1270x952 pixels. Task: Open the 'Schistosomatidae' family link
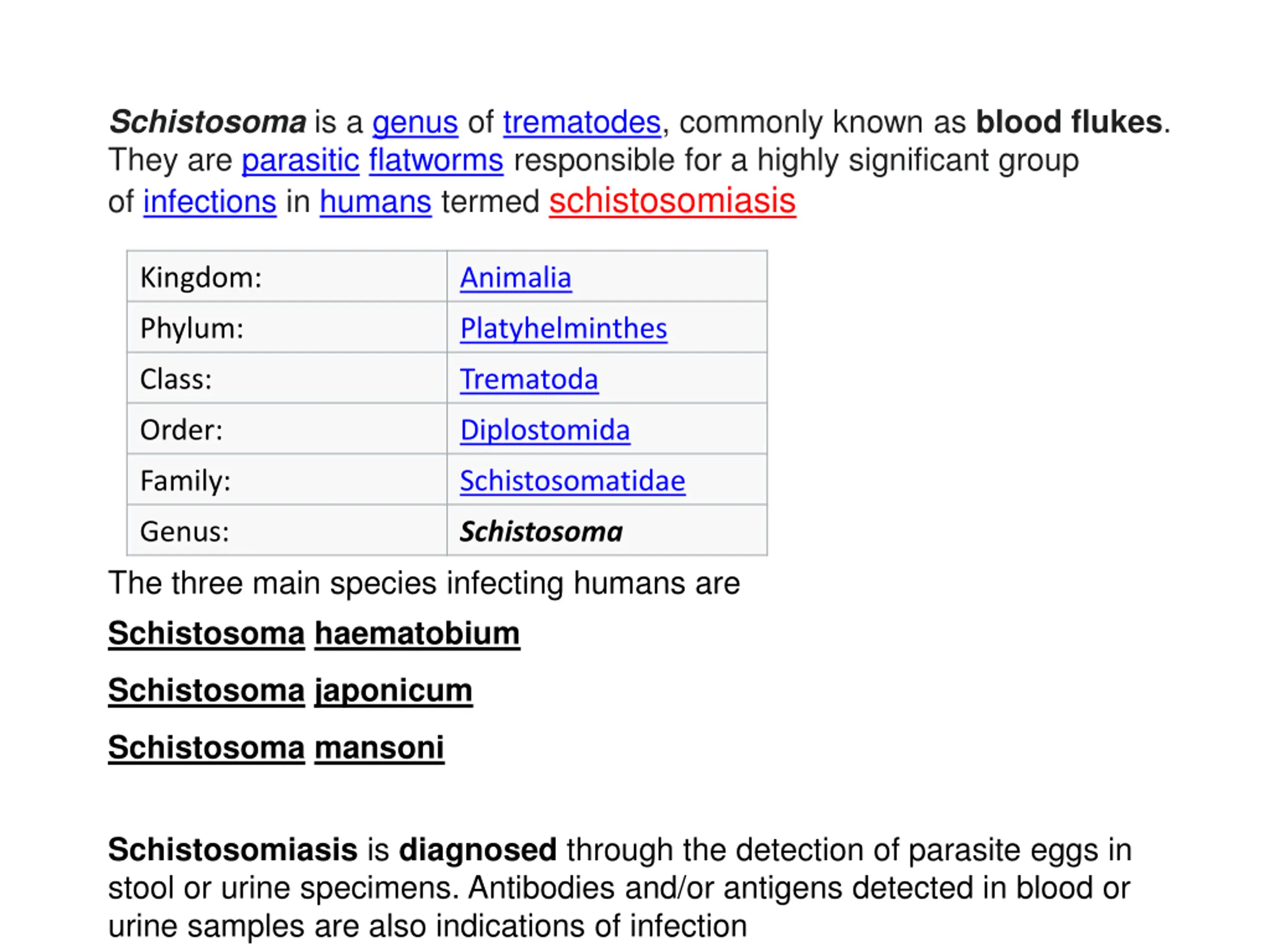tap(572, 481)
